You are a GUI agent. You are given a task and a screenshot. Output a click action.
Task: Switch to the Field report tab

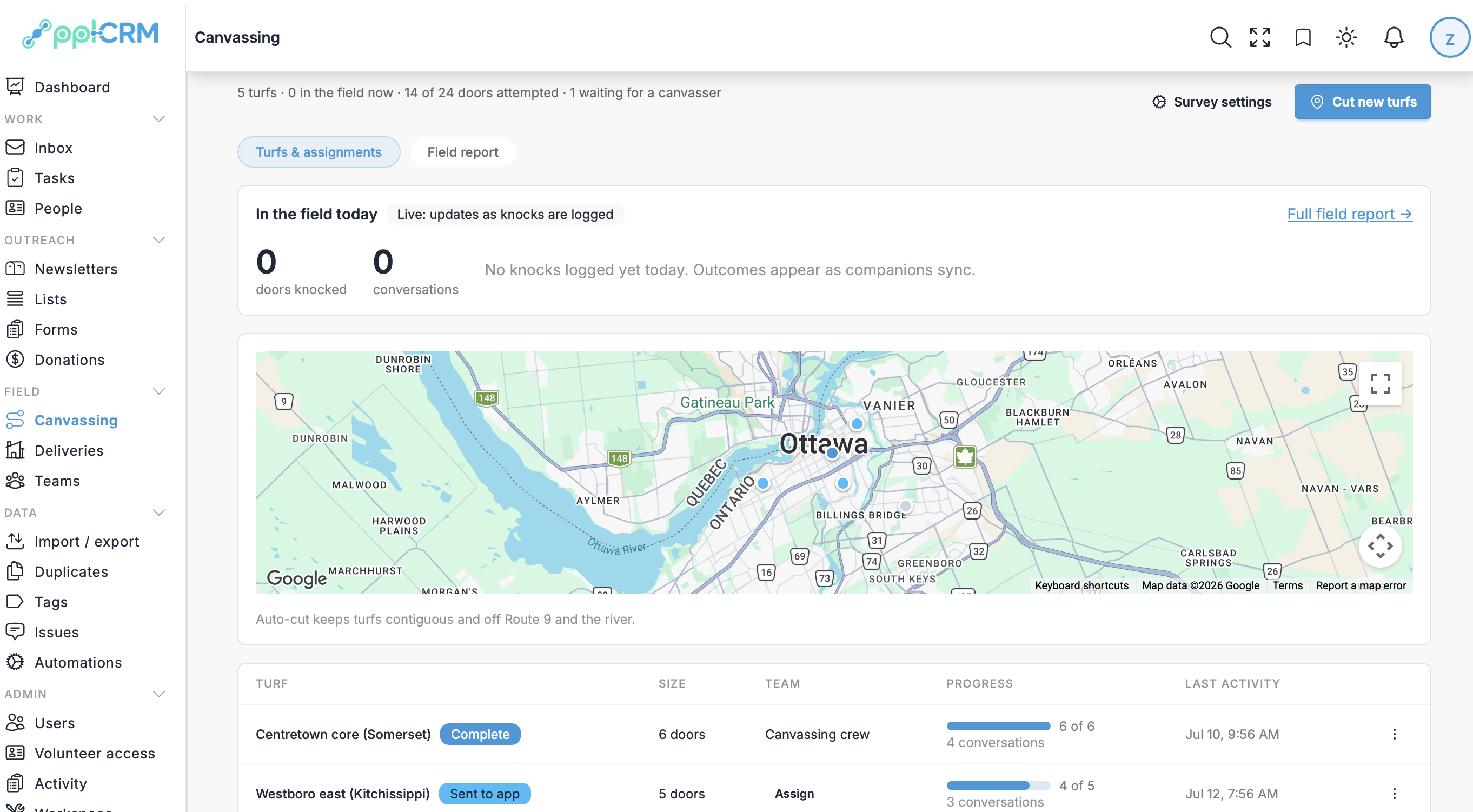[x=462, y=152]
